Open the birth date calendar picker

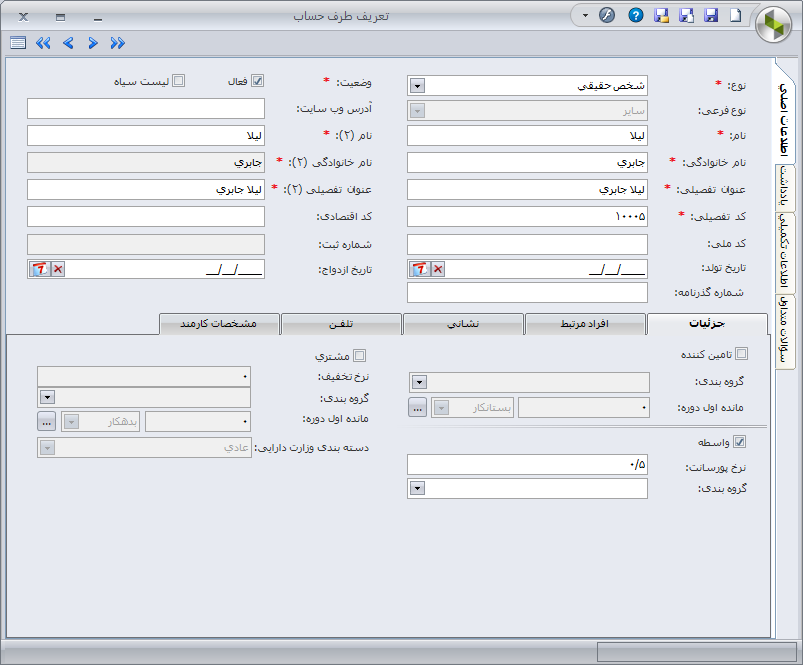[x=420, y=269]
